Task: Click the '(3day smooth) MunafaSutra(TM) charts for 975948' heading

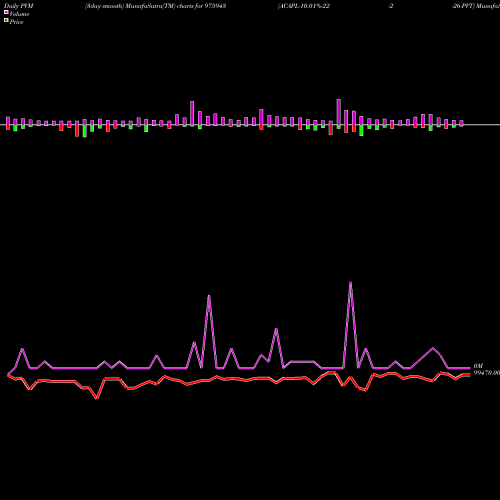Action: coord(155,6)
